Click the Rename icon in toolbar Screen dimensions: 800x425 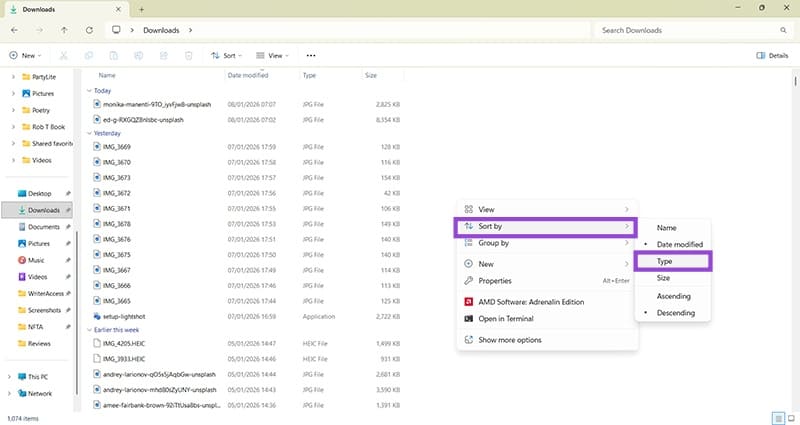(x=139, y=56)
